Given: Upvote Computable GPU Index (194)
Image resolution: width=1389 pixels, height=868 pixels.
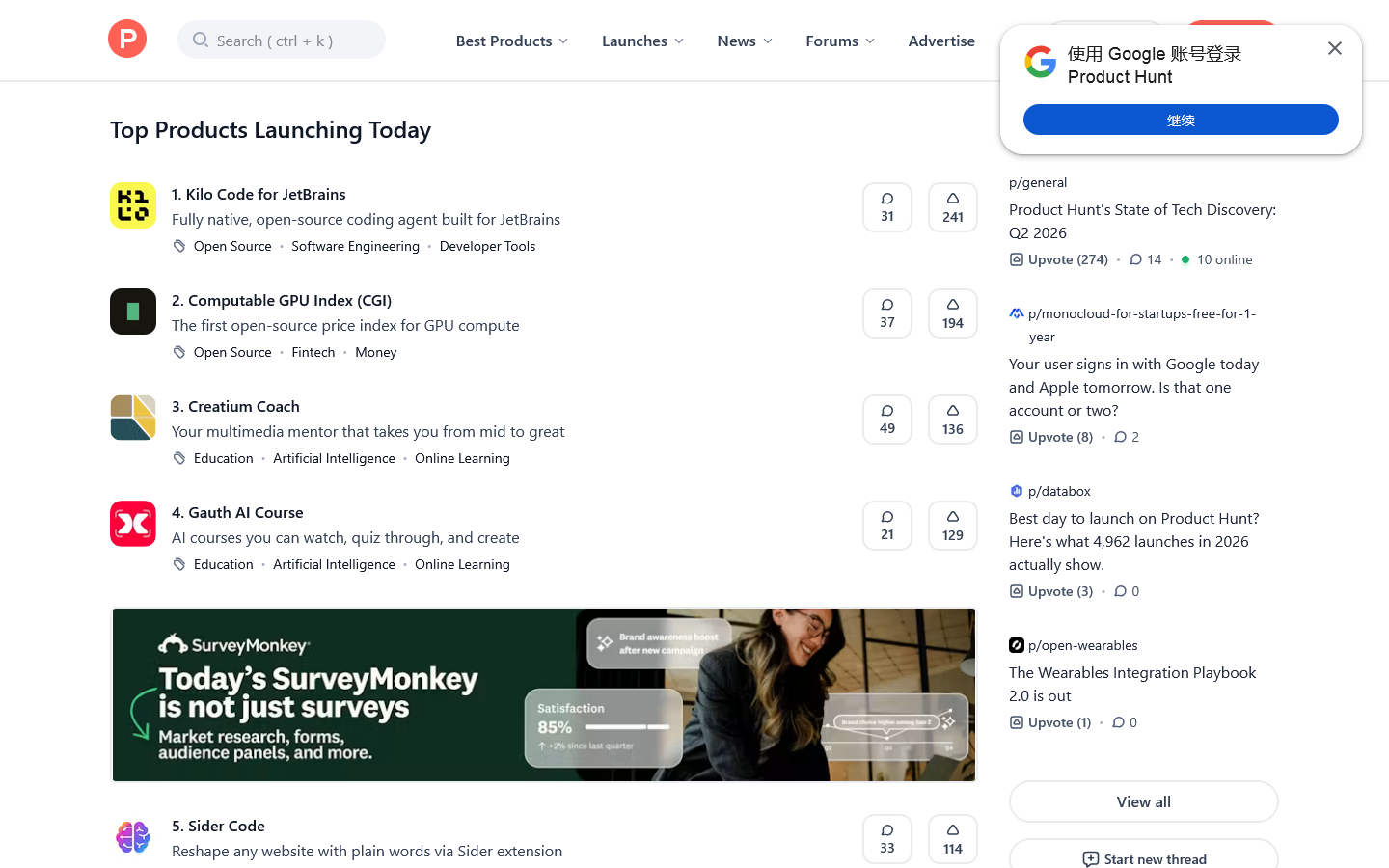Looking at the screenshot, I should (953, 313).
